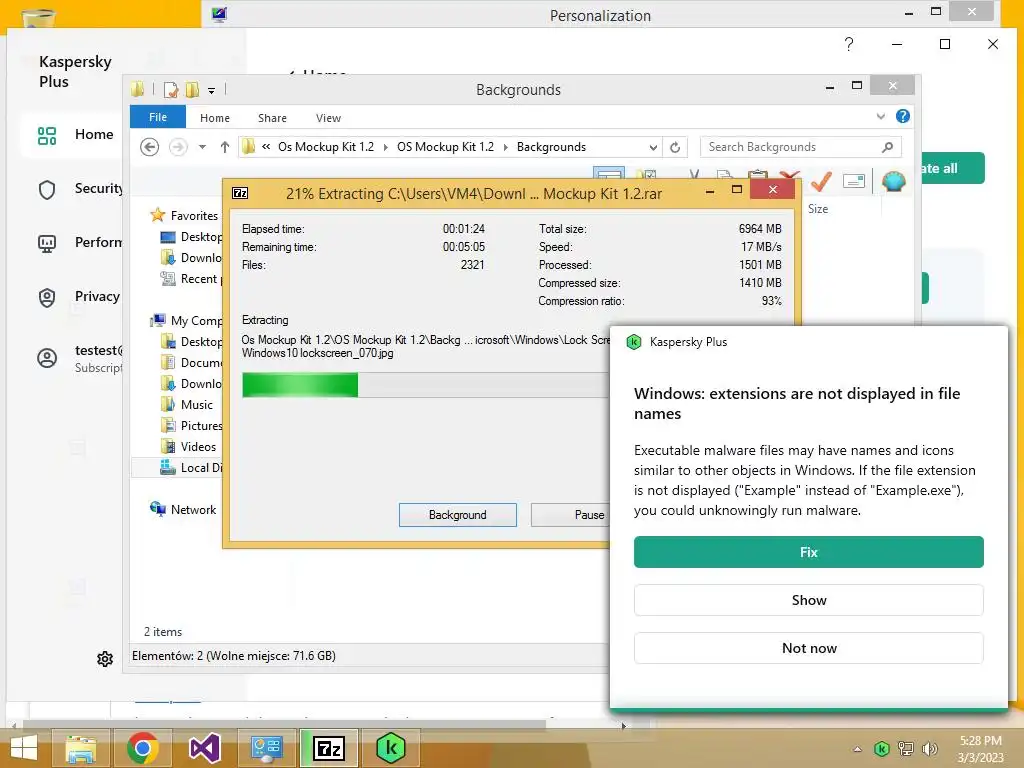Expand the Explorer ribbon chevron
Screen dimensions: 1024x768
880,116
